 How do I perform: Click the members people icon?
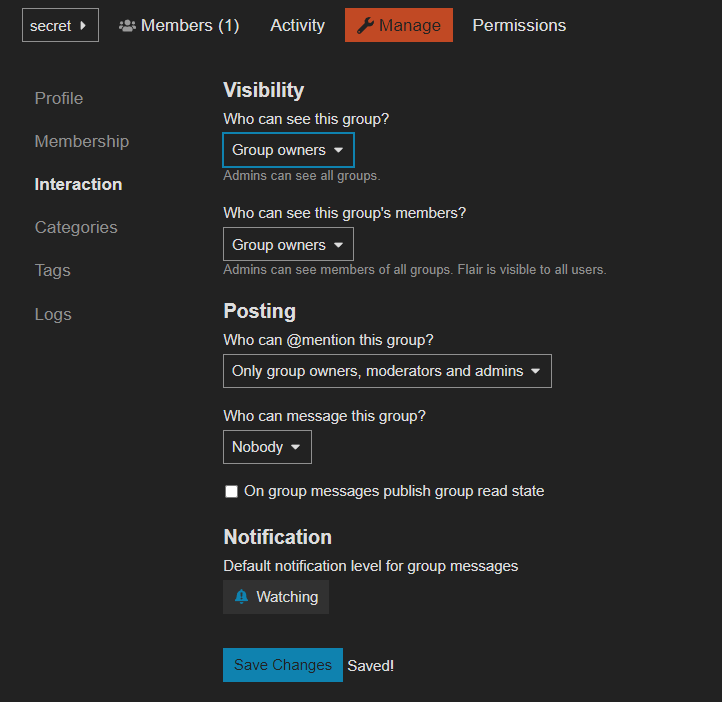pyautogui.click(x=127, y=26)
